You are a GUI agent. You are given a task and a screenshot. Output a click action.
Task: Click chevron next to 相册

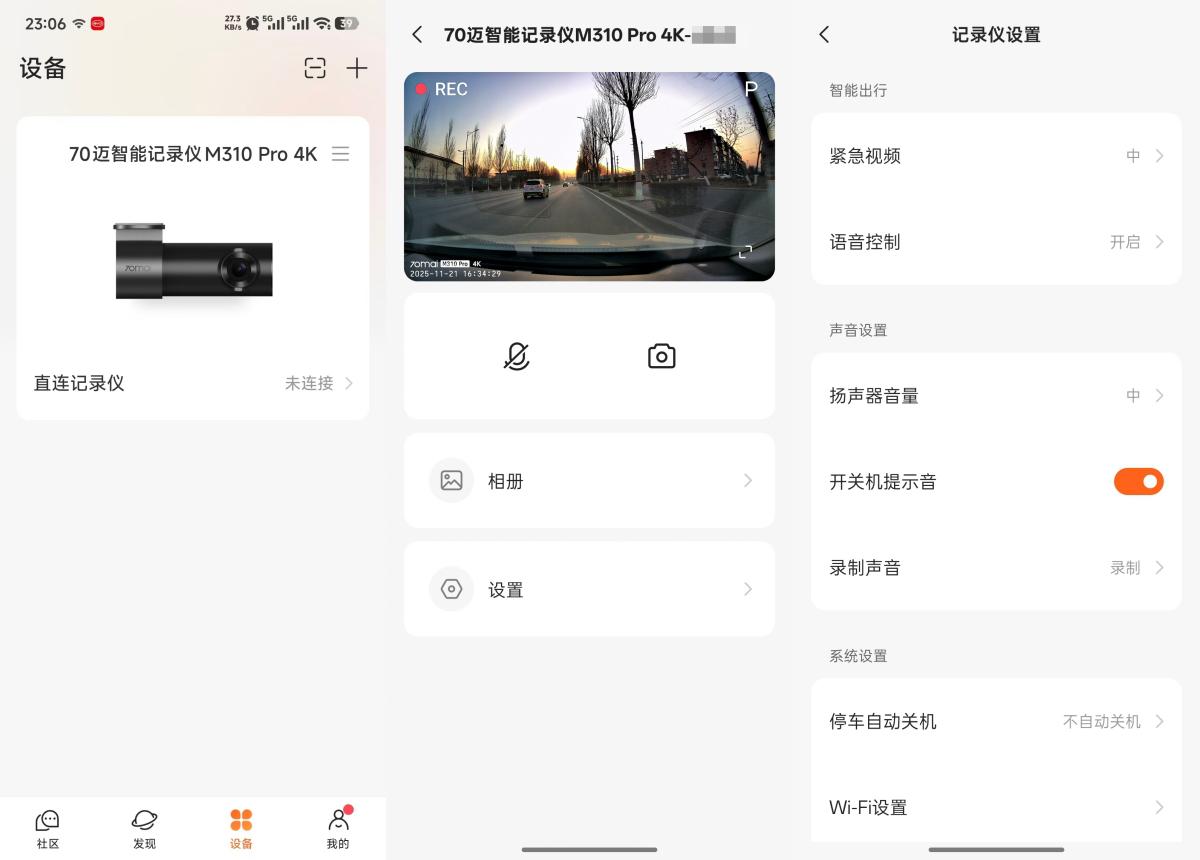tap(748, 481)
